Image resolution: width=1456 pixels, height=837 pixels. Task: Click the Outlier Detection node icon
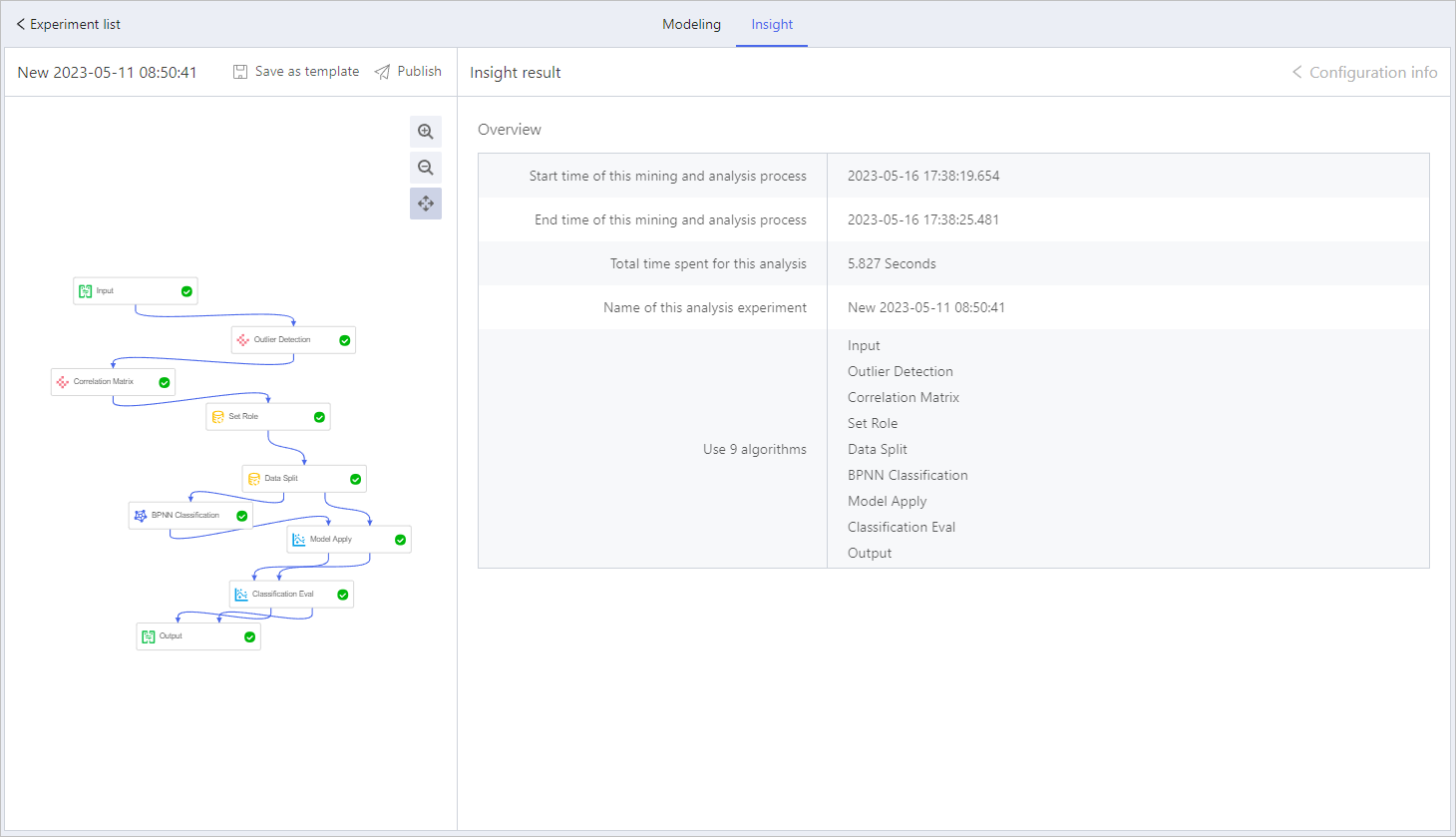244,339
